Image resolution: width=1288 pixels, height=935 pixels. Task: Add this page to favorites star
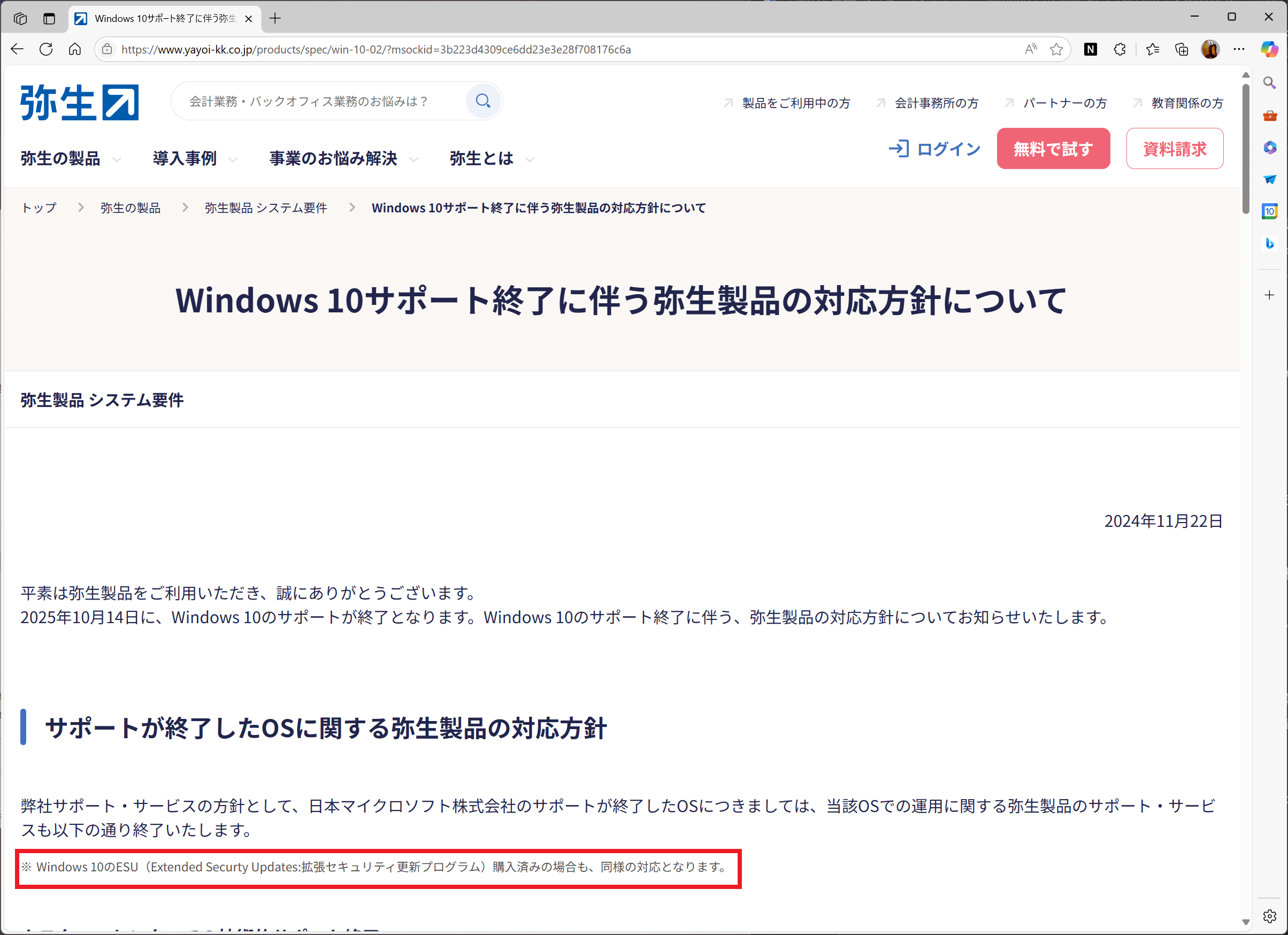pos(1056,49)
